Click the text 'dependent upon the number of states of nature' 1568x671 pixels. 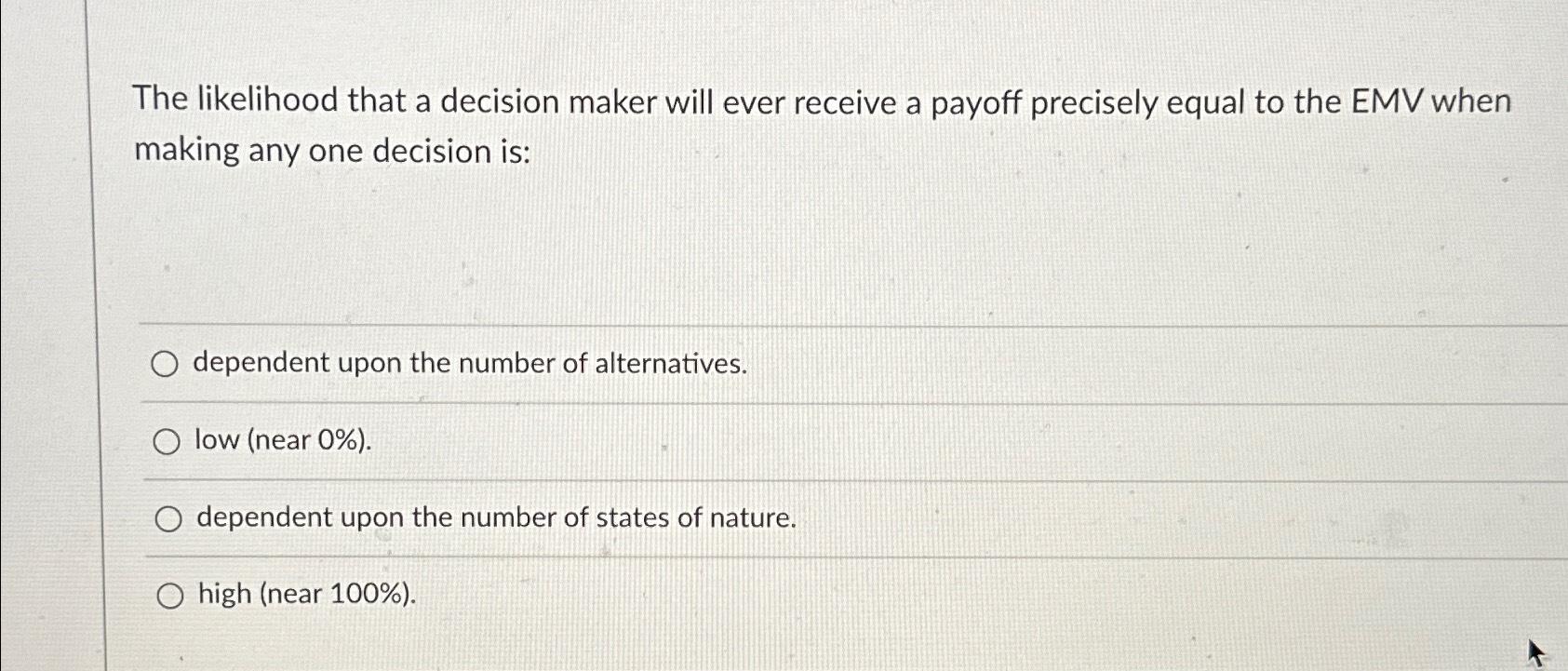coord(496,517)
